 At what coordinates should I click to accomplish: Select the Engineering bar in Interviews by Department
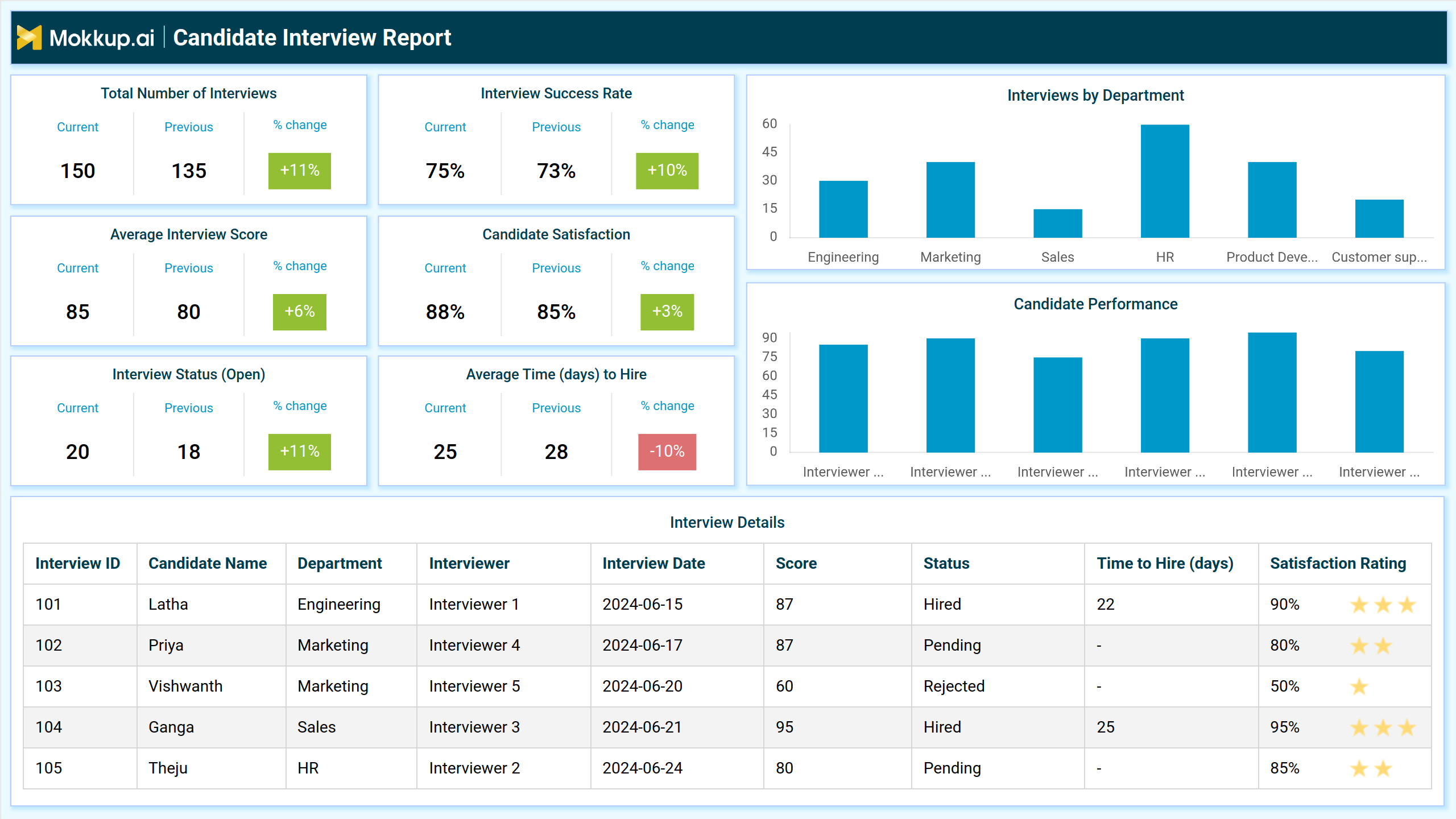[843, 209]
